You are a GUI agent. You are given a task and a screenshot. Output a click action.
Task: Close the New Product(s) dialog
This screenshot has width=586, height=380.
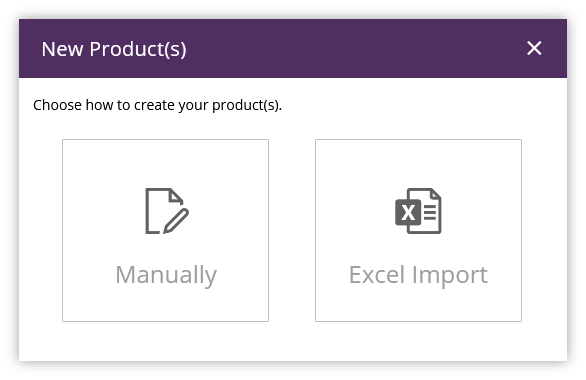tap(534, 48)
